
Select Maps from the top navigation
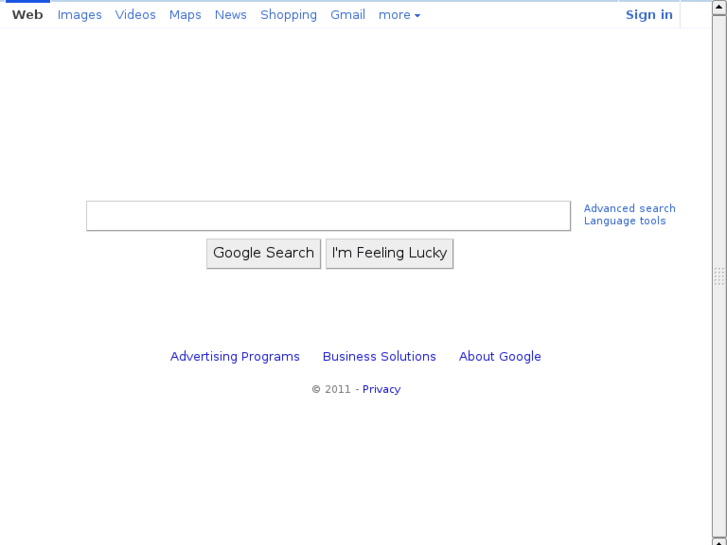point(185,15)
